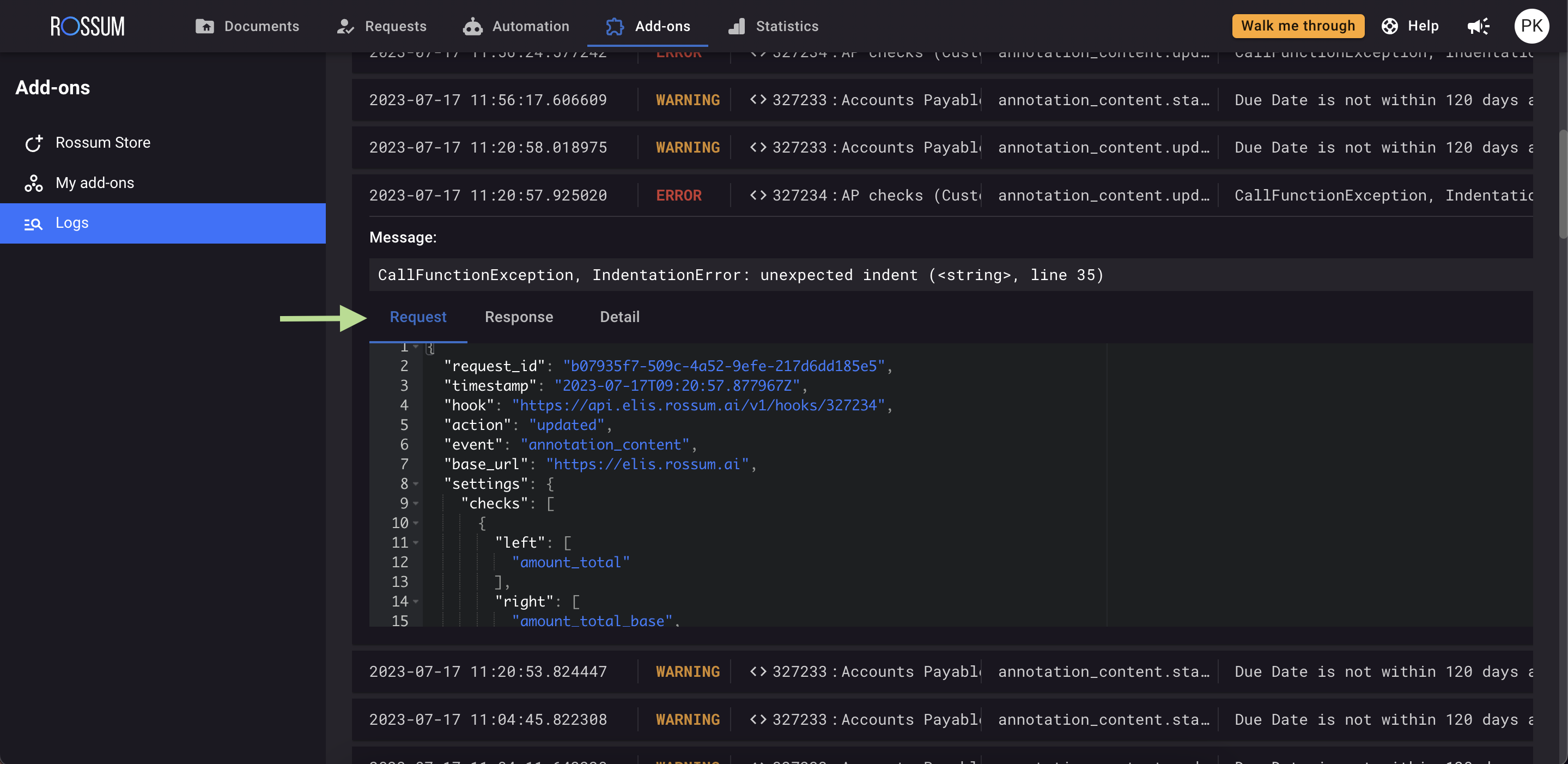Open announcements megaphone icon
The height and width of the screenshot is (764, 1568).
[x=1478, y=26]
